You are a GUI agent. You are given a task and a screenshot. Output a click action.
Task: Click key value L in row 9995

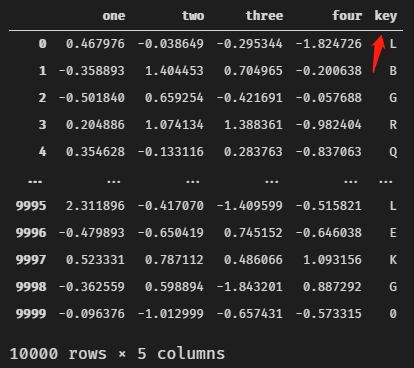393,206
